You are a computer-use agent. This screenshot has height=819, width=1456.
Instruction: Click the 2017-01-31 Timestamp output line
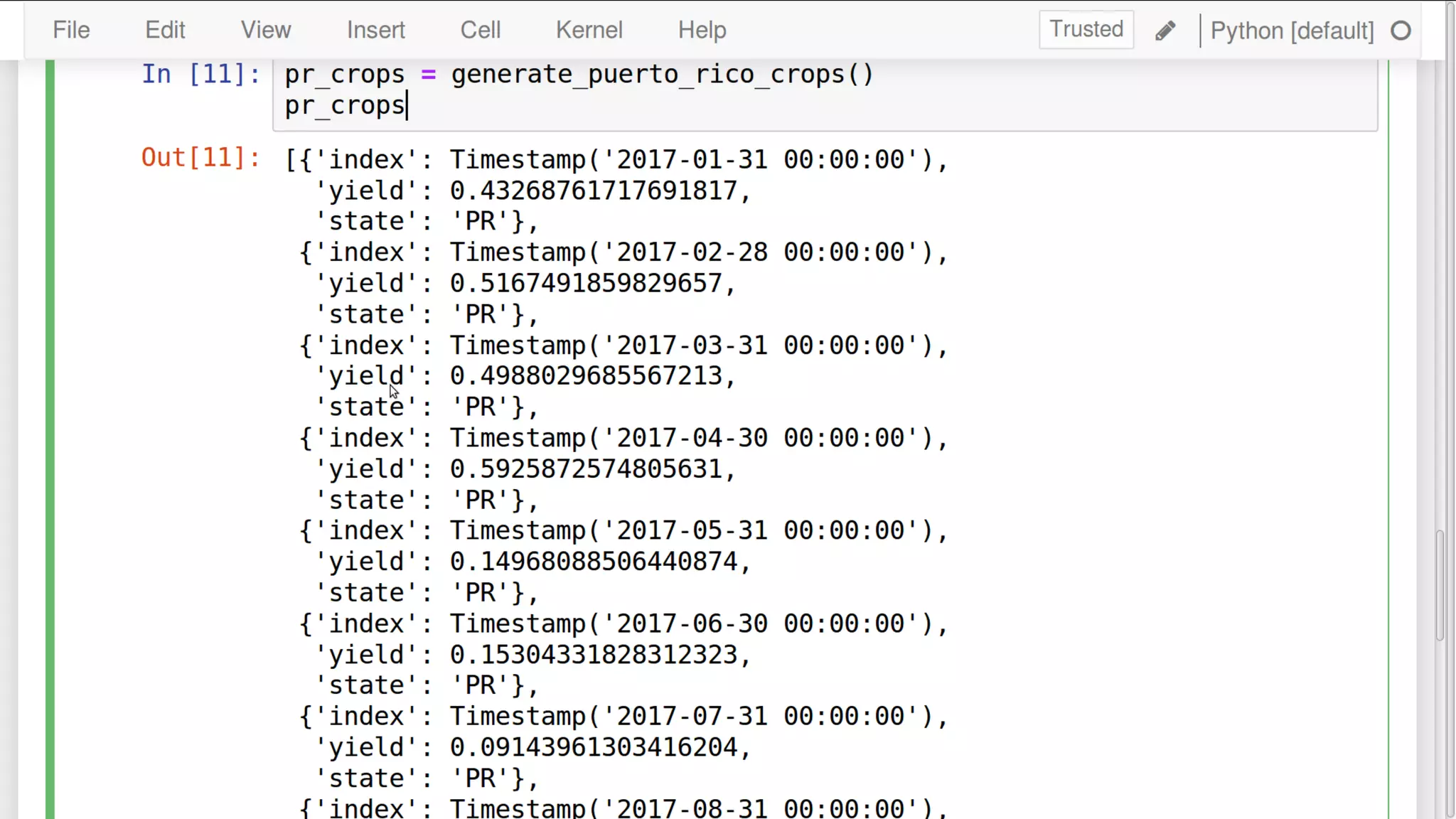pyautogui.click(x=617, y=159)
